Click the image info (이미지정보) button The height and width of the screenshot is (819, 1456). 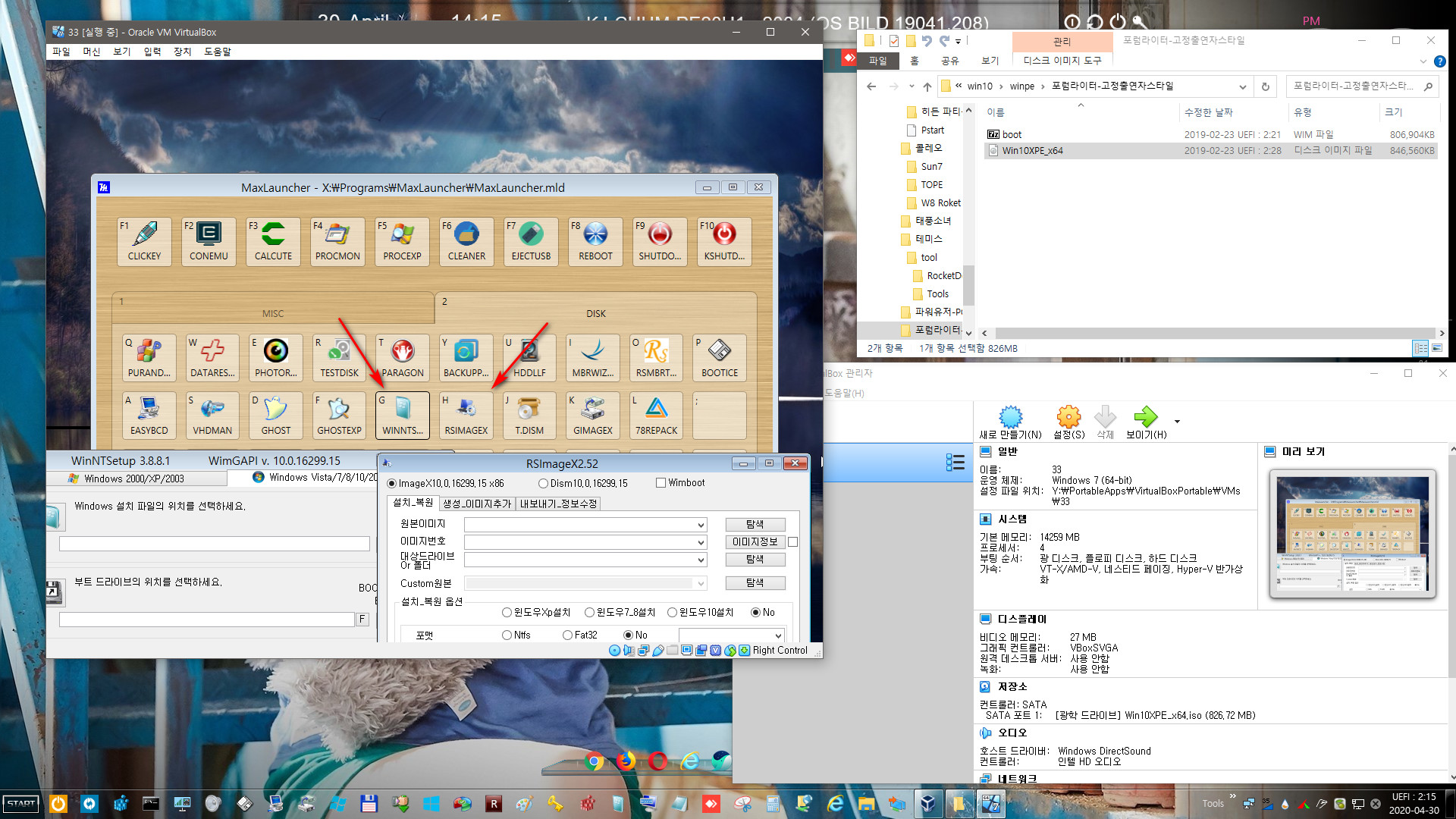[x=755, y=542]
